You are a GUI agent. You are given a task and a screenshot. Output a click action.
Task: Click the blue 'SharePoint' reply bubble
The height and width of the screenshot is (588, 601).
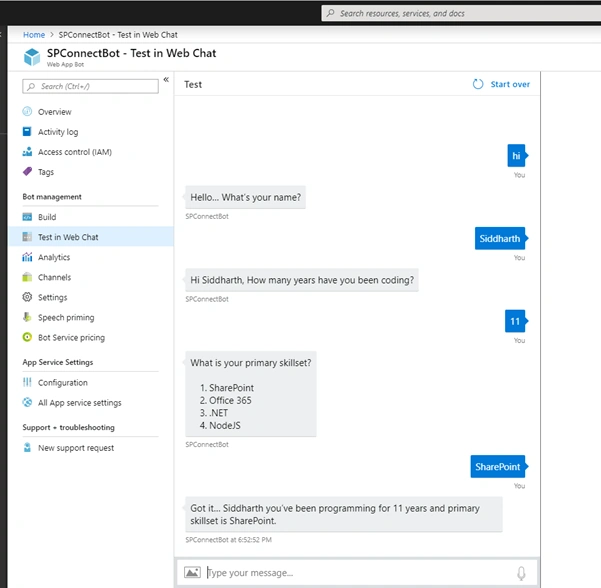[x=498, y=466]
